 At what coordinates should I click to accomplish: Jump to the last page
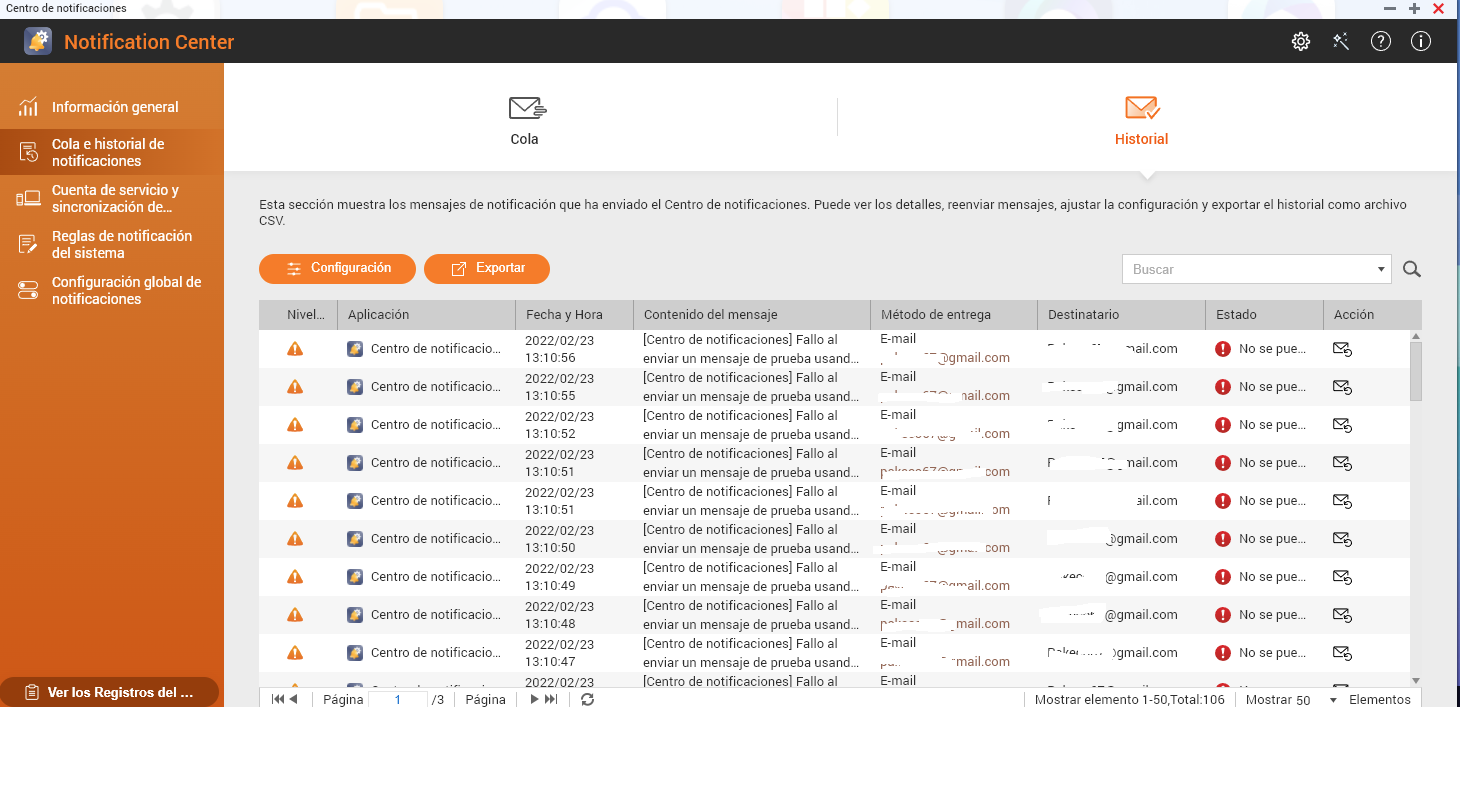(551, 700)
